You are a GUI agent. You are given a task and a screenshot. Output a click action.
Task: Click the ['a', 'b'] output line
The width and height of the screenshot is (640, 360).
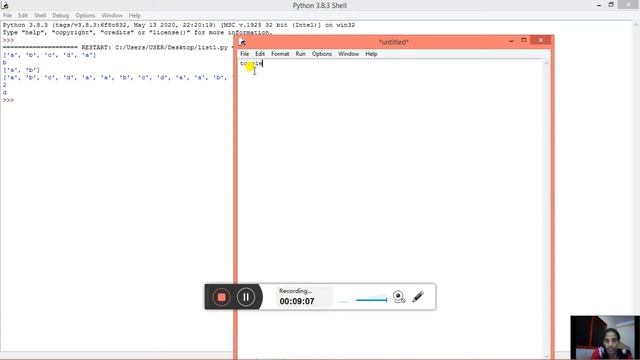21,70
